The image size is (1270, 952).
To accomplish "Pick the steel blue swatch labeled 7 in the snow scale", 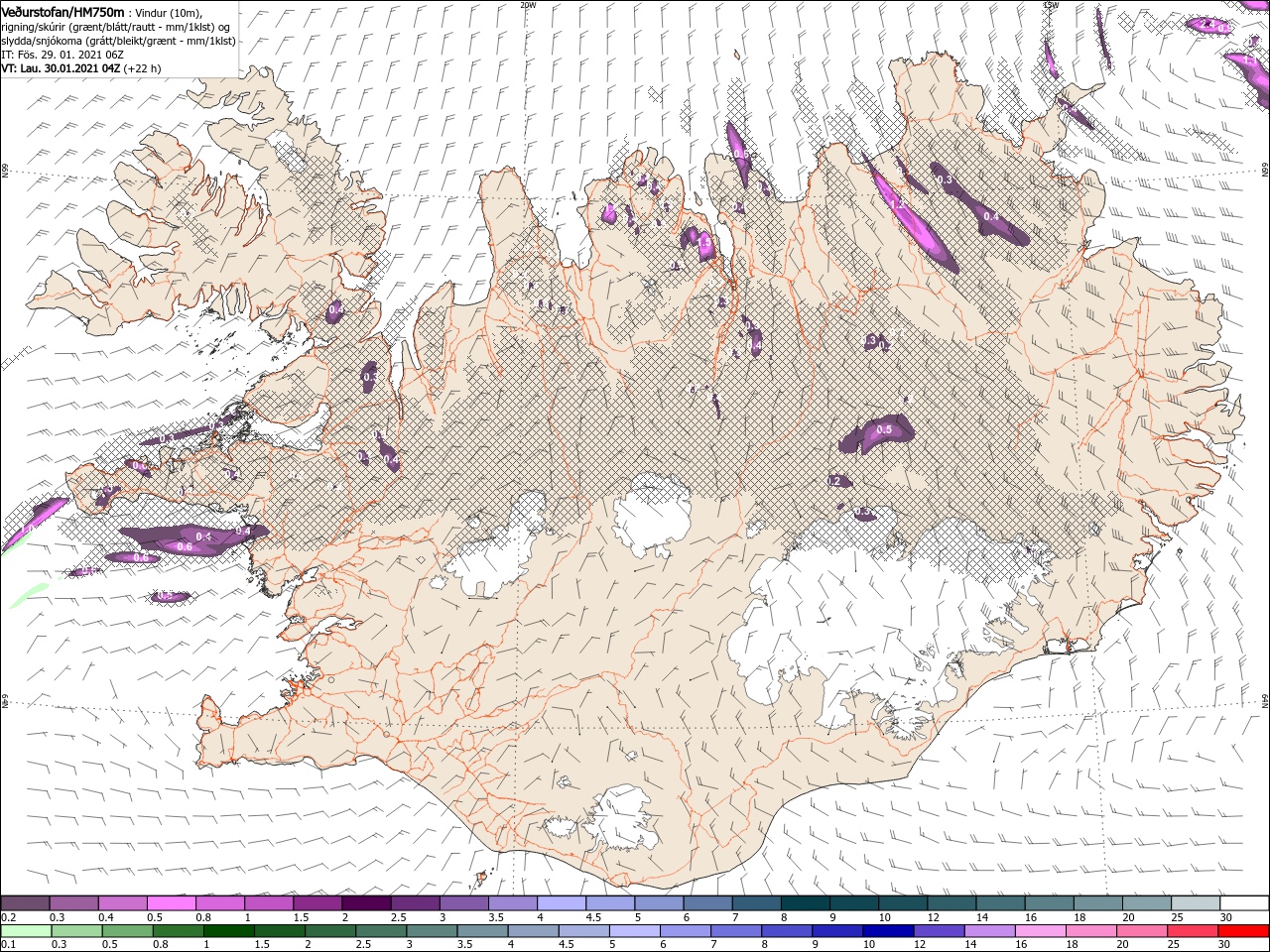I will click(x=757, y=902).
